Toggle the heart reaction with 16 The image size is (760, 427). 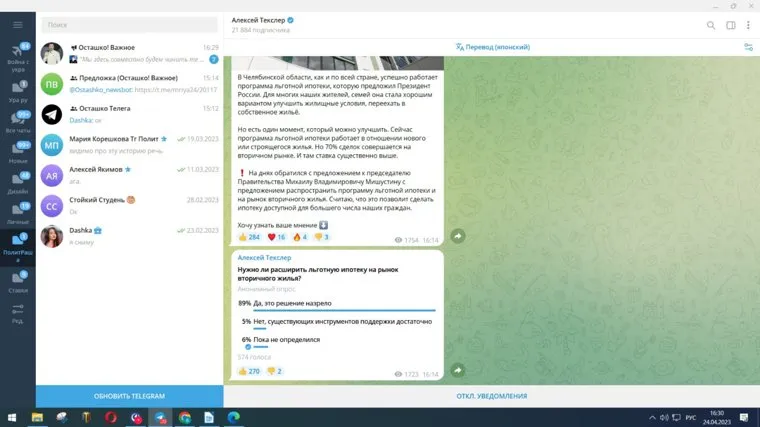point(277,237)
